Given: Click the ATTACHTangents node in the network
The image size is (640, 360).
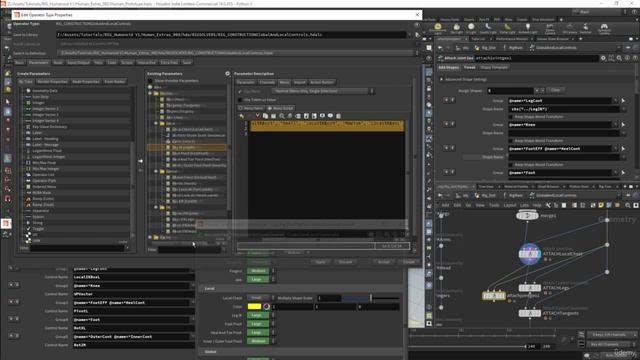Looking at the screenshot, I should (x=530, y=313).
